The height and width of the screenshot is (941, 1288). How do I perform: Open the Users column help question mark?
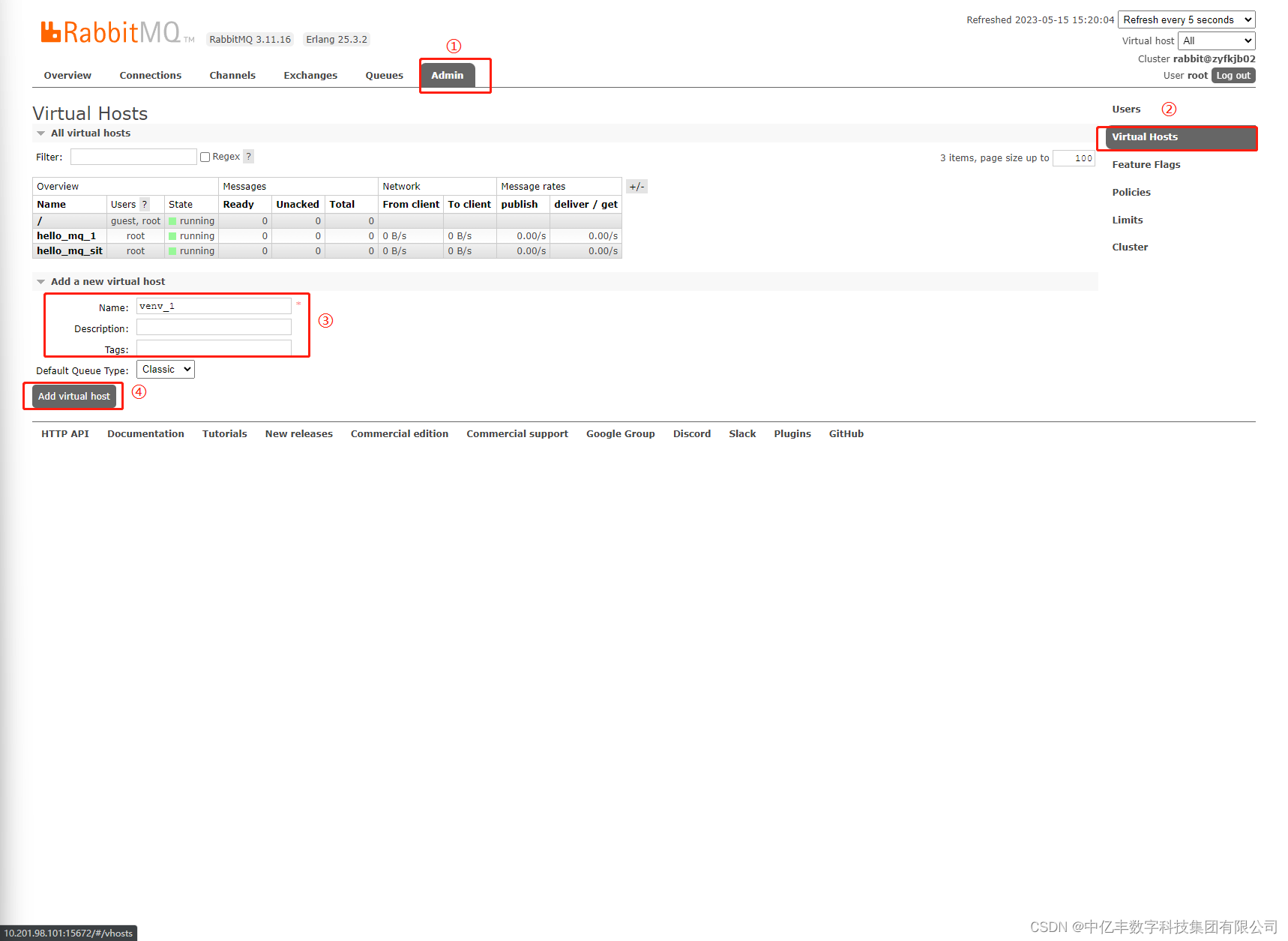145,205
